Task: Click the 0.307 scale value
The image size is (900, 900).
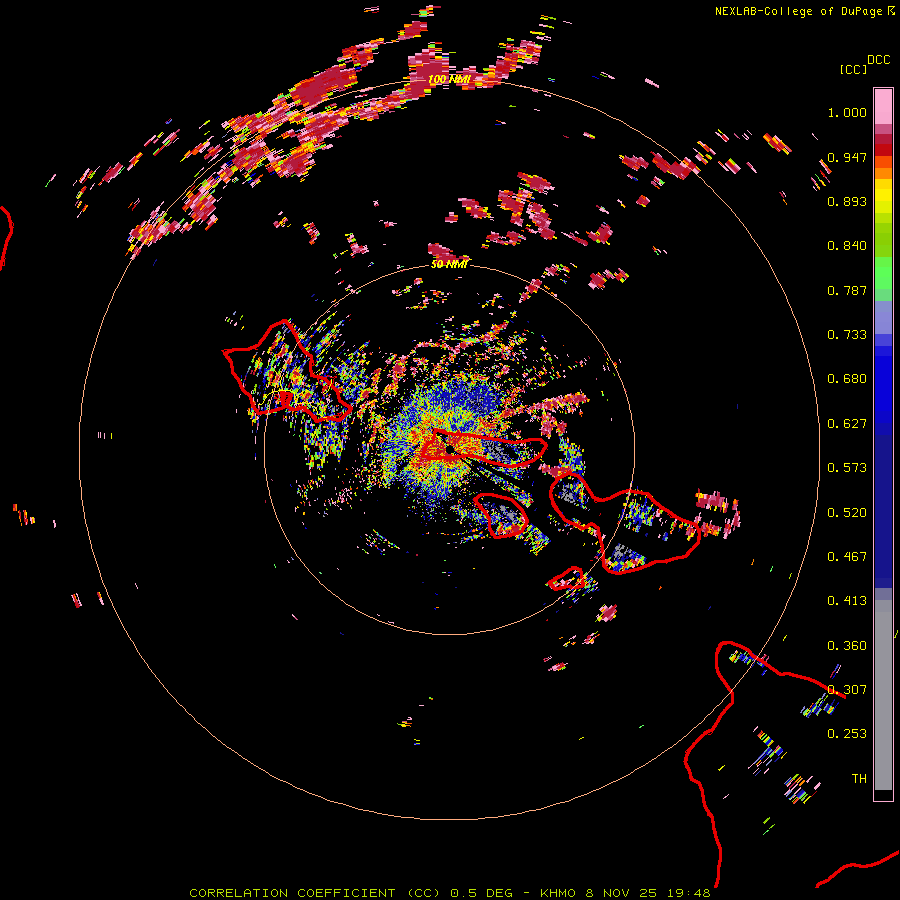Action: point(847,689)
